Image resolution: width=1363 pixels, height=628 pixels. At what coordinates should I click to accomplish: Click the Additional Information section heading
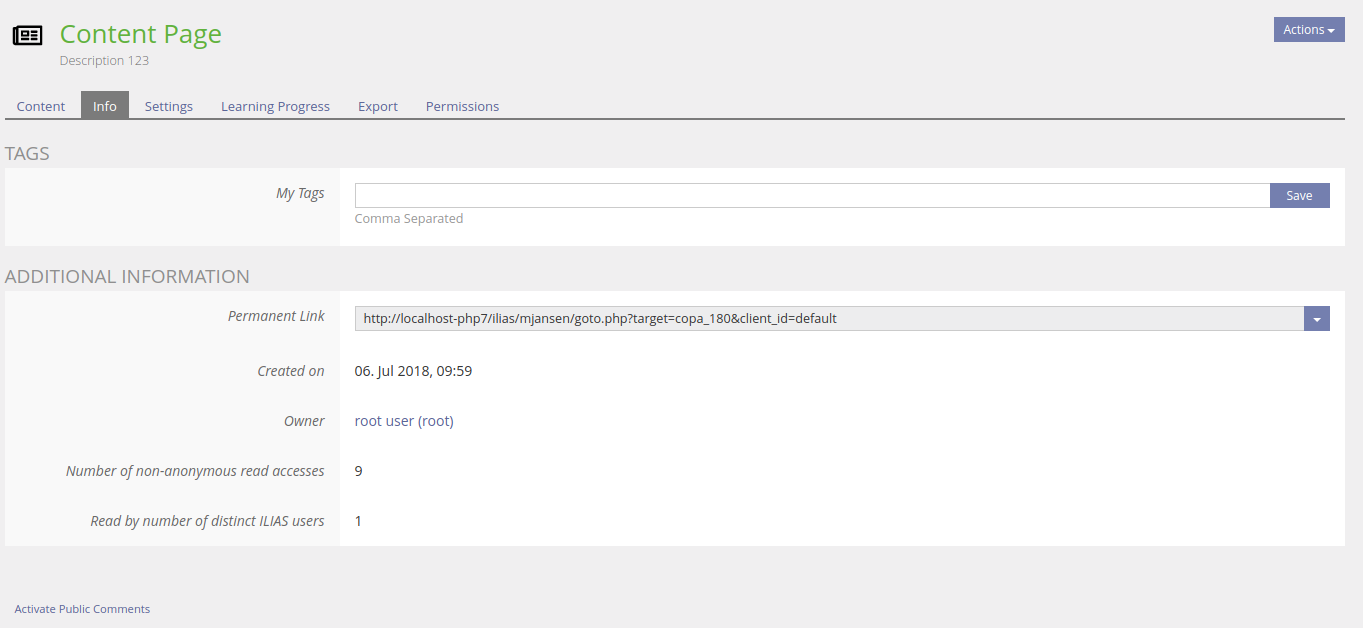point(127,277)
